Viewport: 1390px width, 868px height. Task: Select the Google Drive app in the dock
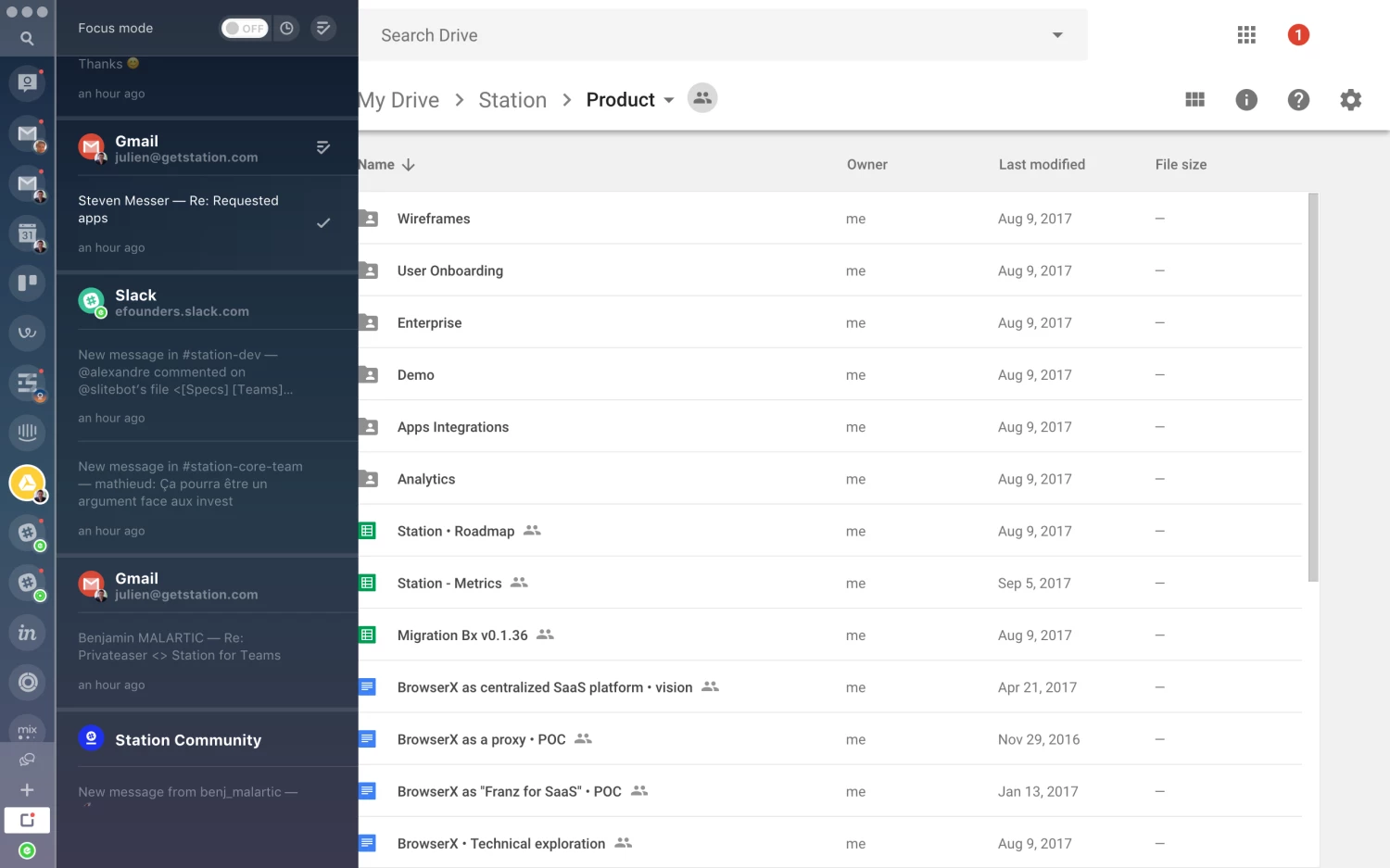point(27,483)
